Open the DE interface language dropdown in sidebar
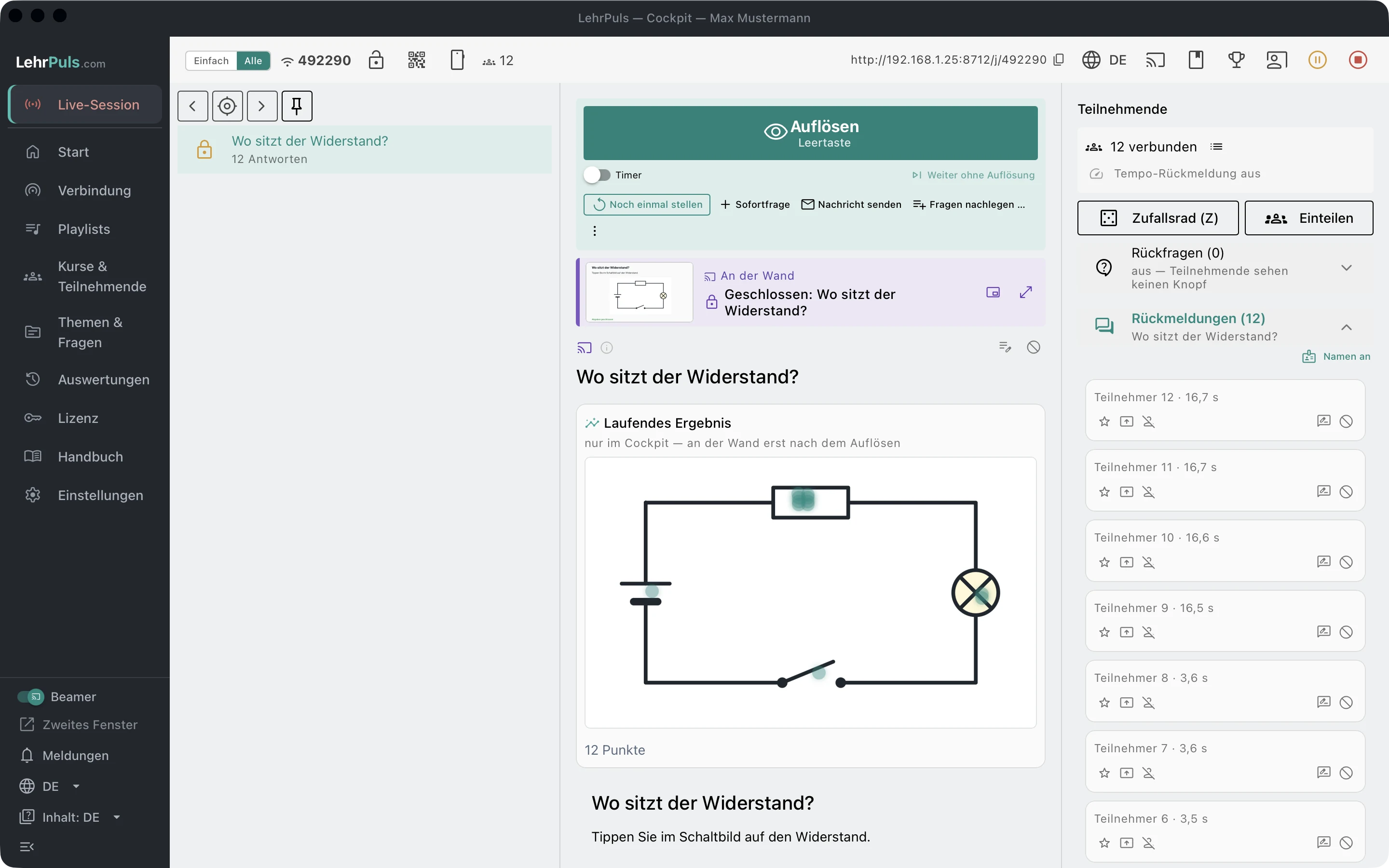 tap(50, 786)
